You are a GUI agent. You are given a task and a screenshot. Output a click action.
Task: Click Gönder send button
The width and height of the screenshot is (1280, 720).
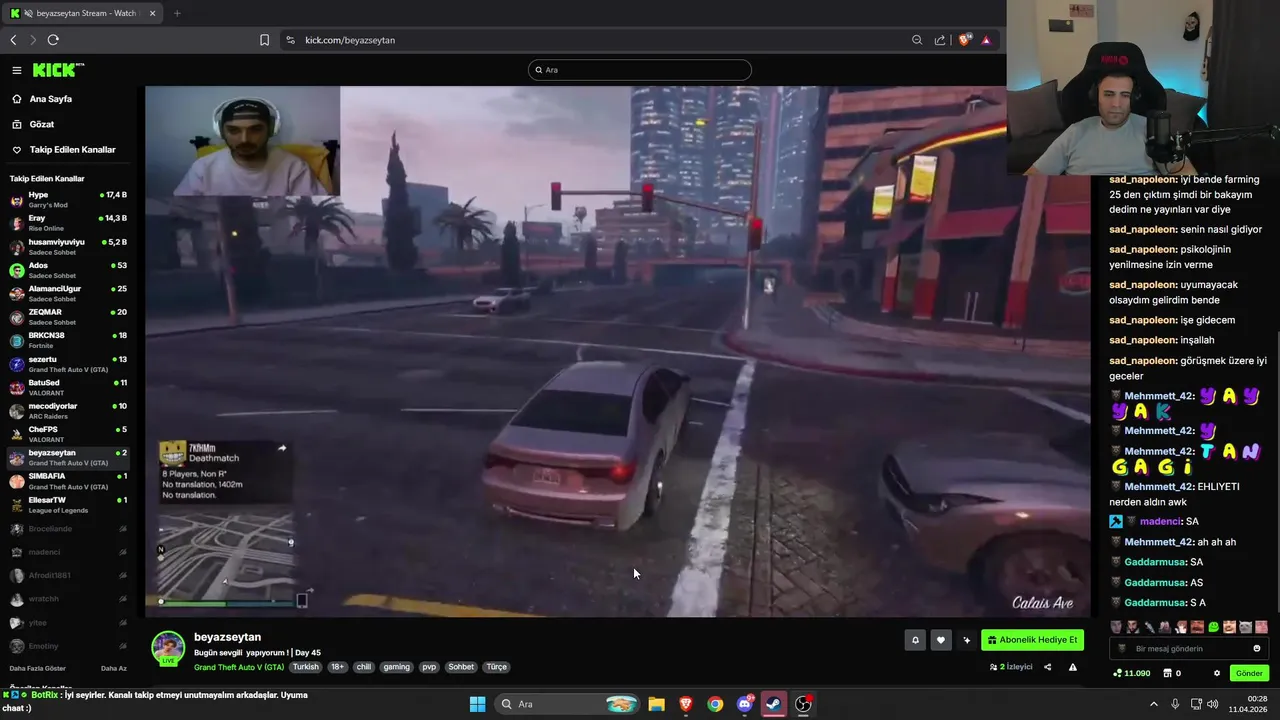1249,673
